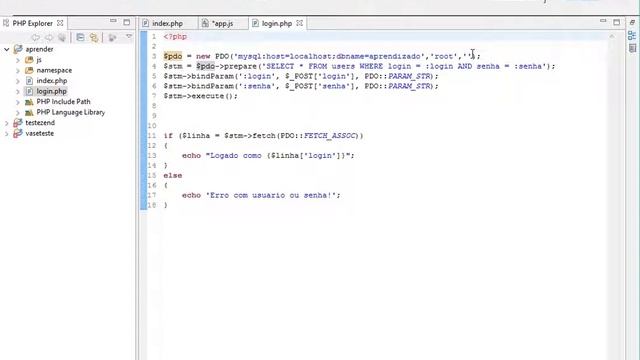
Task: Select PHP Language Library entry
Action: pyautogui.click(x=71, y=112)
